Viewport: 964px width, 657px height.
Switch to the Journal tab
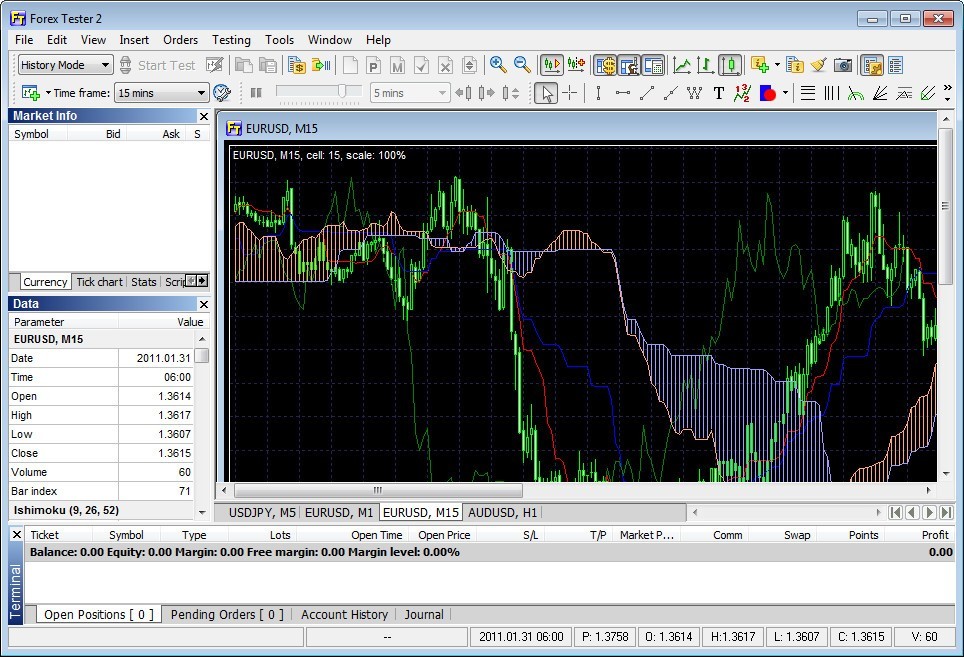[424, 615]
